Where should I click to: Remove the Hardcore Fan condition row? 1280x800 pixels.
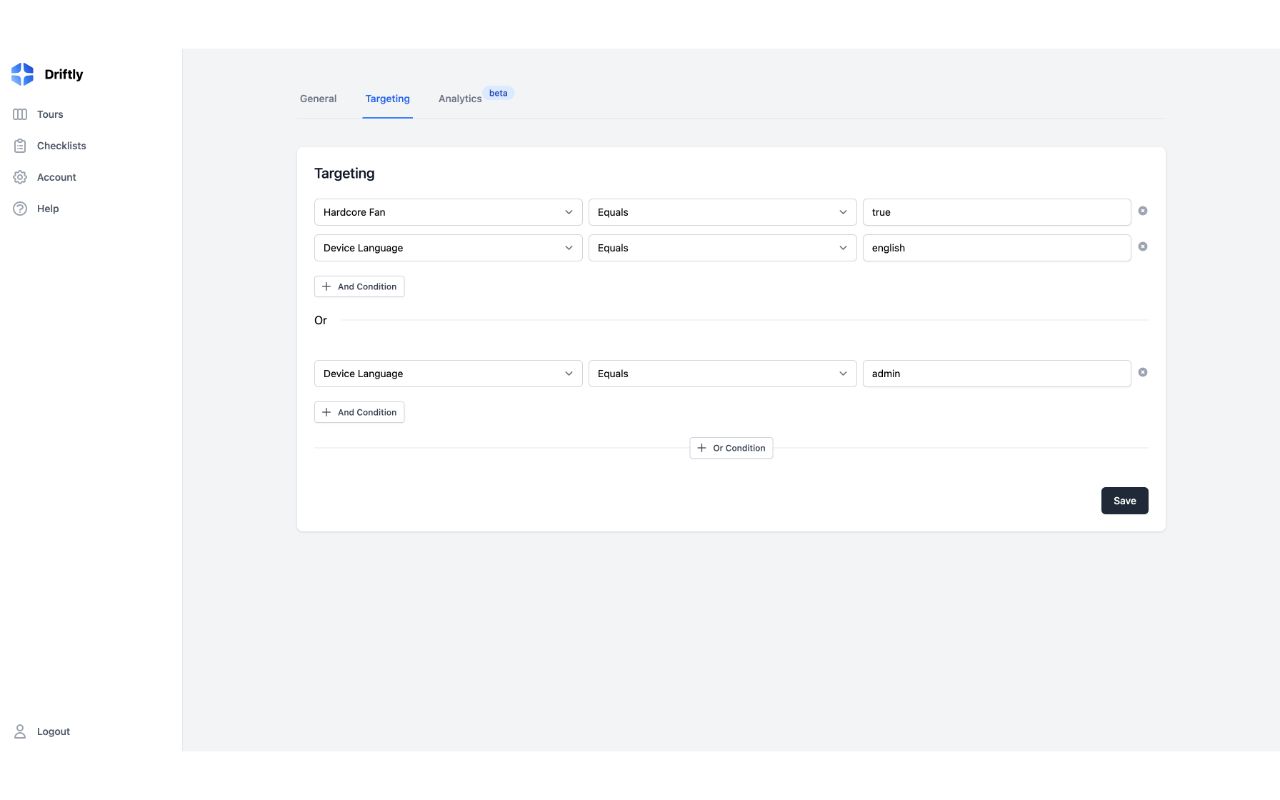[1143, 211]
